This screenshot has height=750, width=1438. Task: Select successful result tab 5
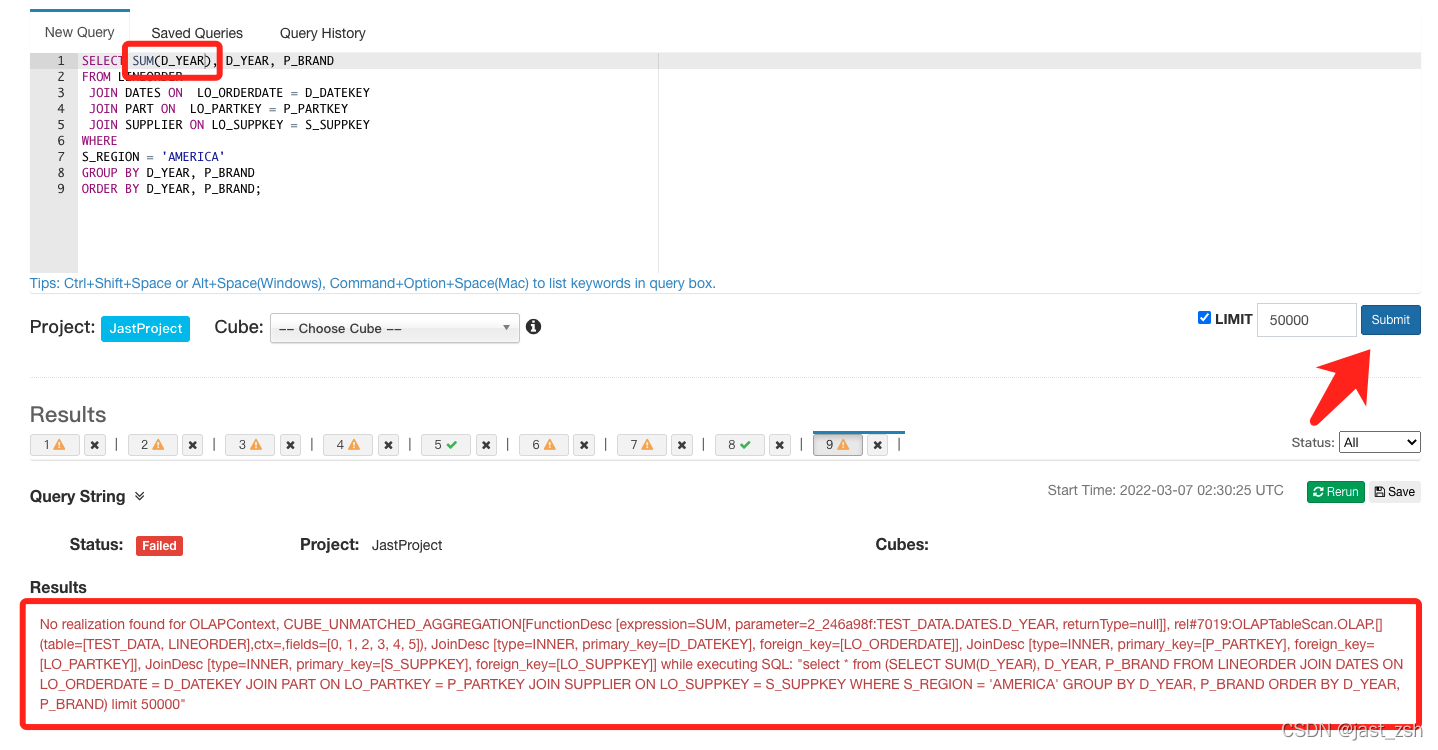(x=446, y=445)
